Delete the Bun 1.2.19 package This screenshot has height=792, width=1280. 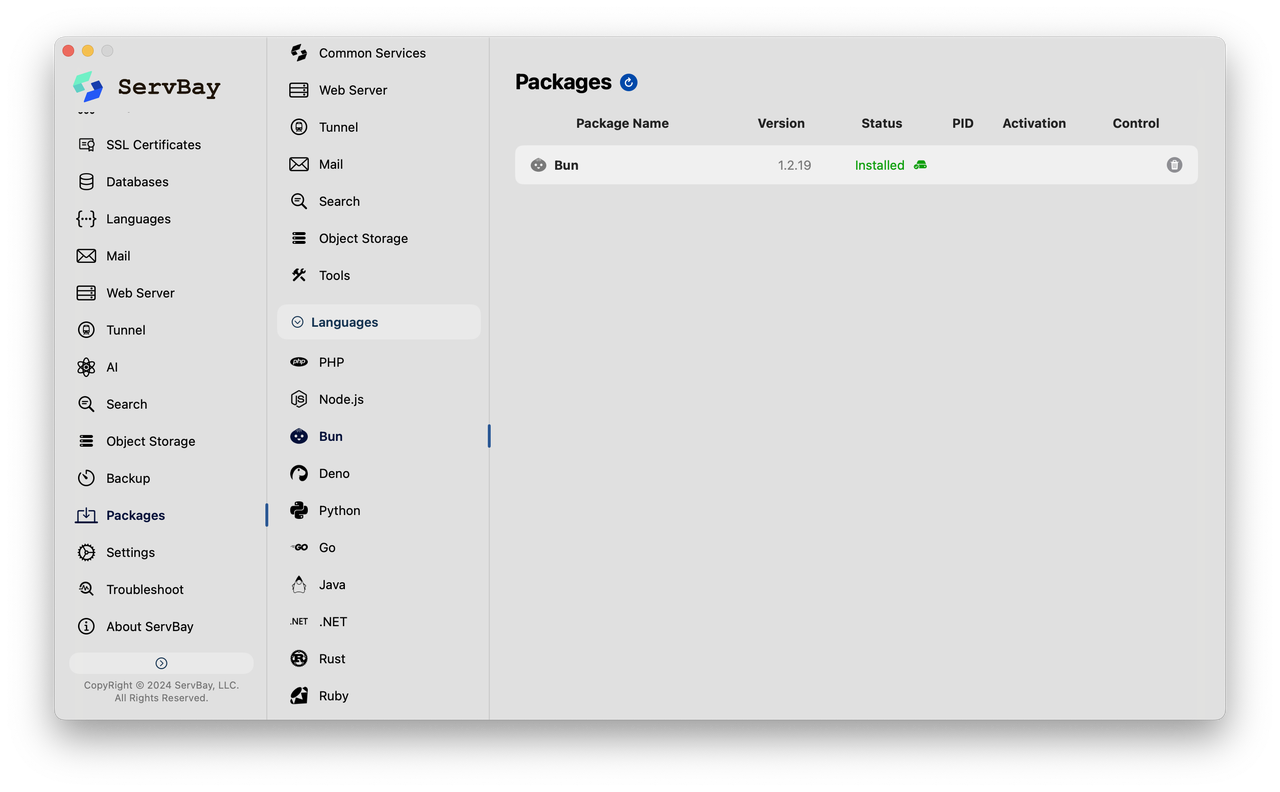pyautogui.click(x=1174, y=165)
